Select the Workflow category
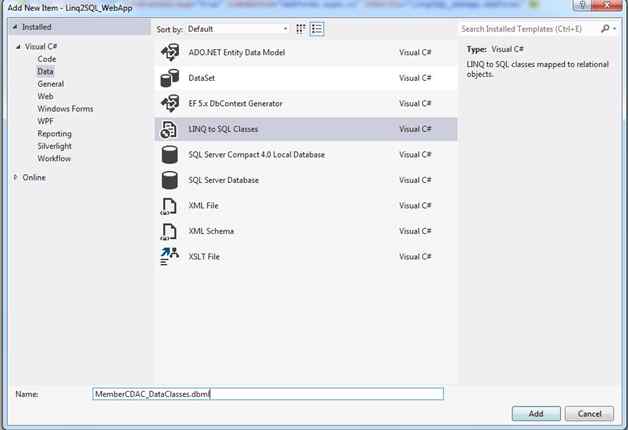 click(54, 158)
